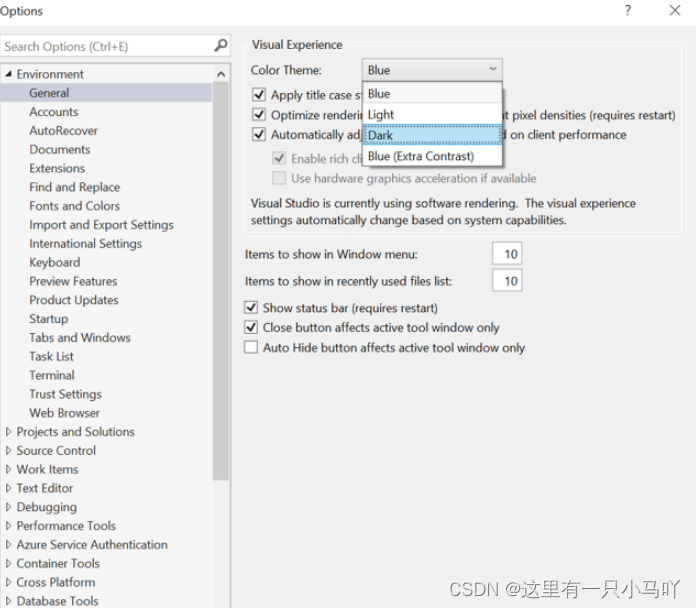This screenshot has width=696, height=608.
Task: Close the Options dialog
Action: pyautogui.click(x=675, y=10)
